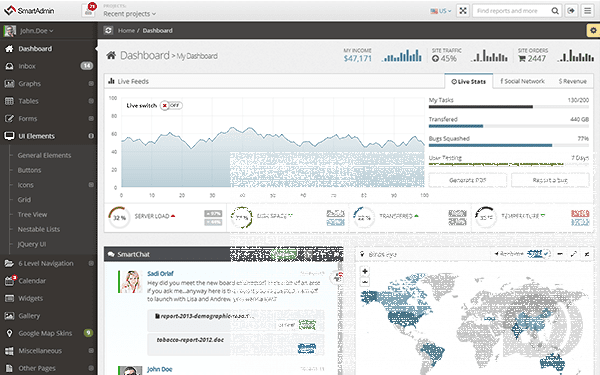Open John.Doe user dropdown in sidebar
The height and width of the screenshot is (375, 600).
[36, 31]
